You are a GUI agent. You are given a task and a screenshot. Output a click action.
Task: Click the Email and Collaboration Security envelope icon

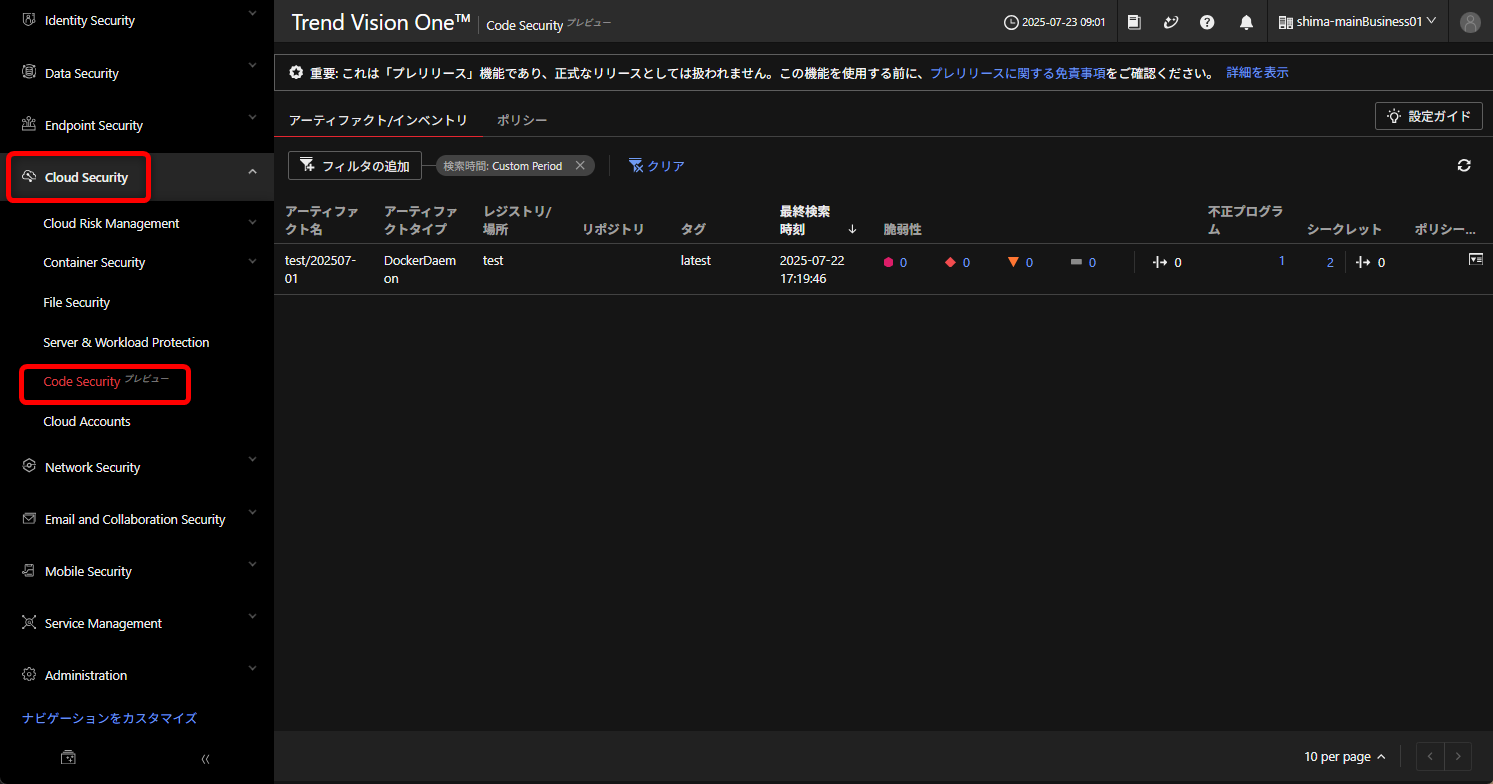29,519
